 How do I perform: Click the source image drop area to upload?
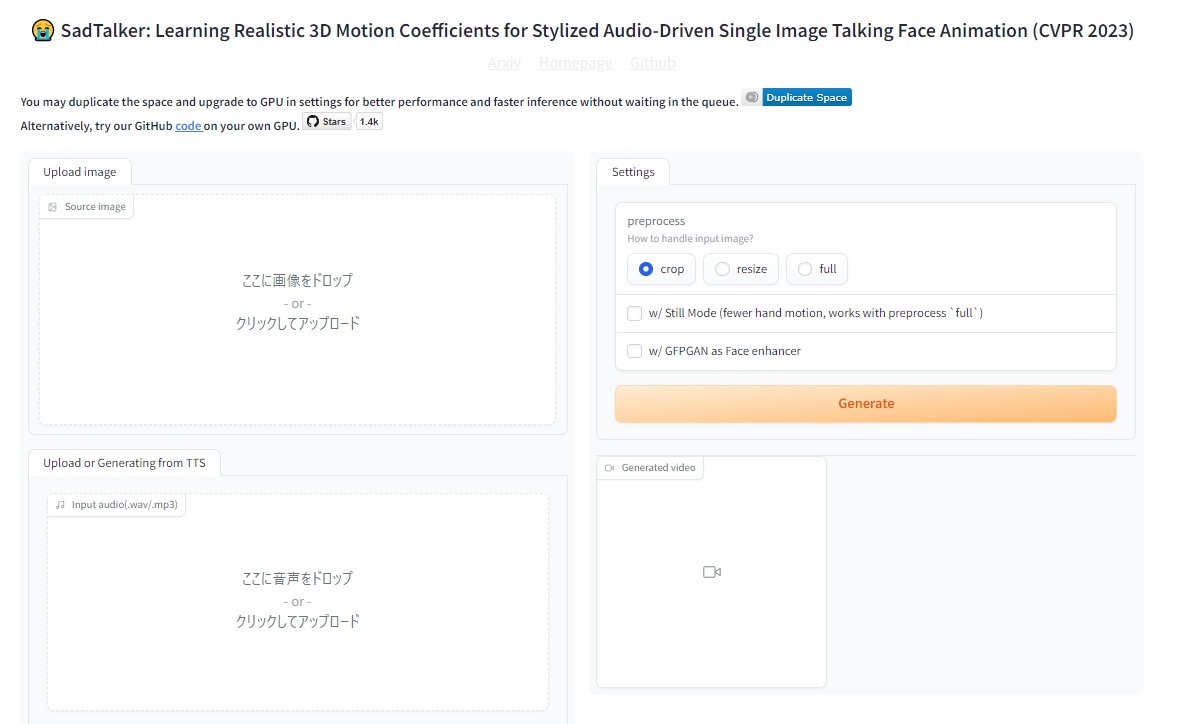(297, 309)
